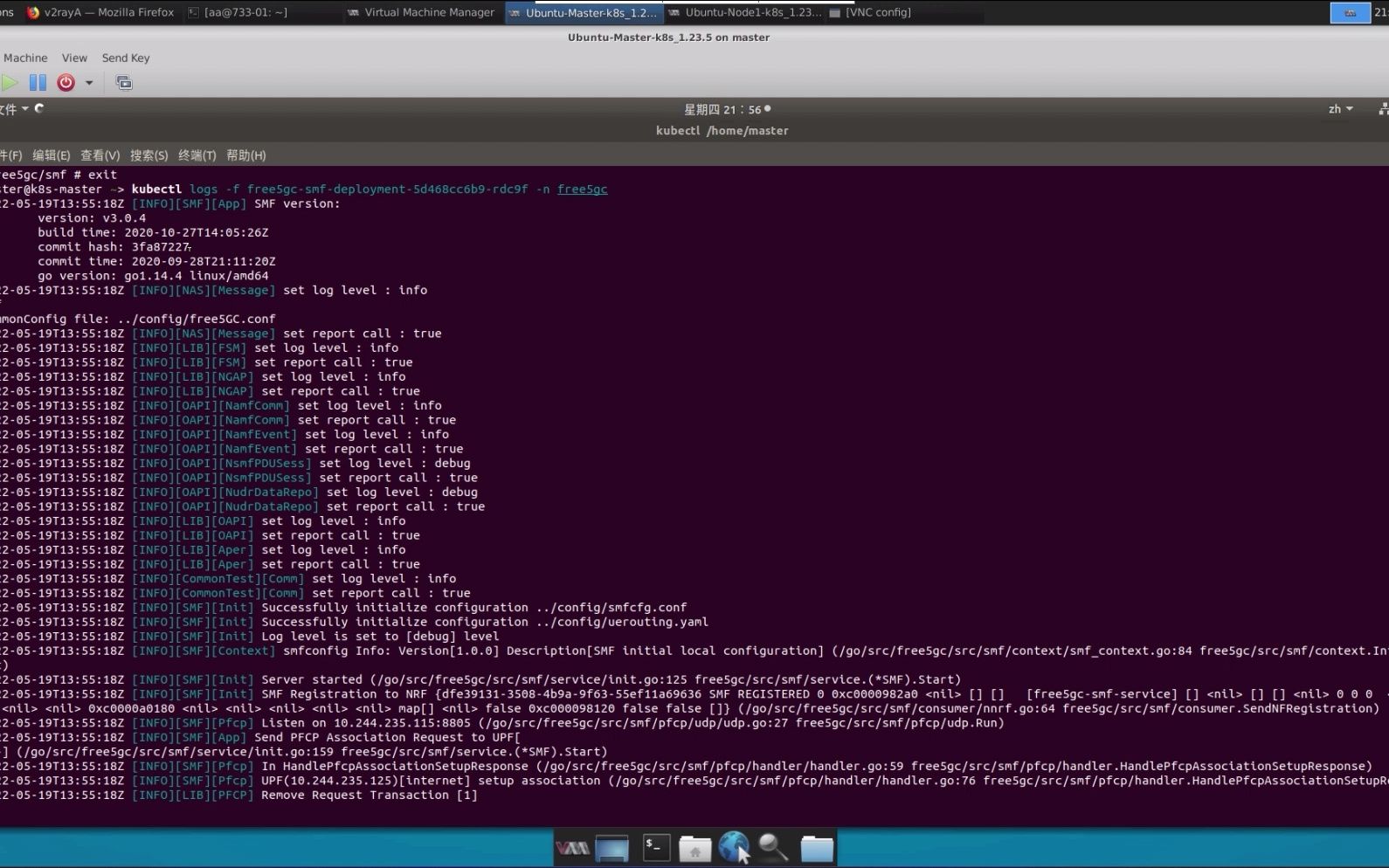Click the free5gc-smf-deployment pod name in command
1389x868 pixels.
tap(388, 189)
